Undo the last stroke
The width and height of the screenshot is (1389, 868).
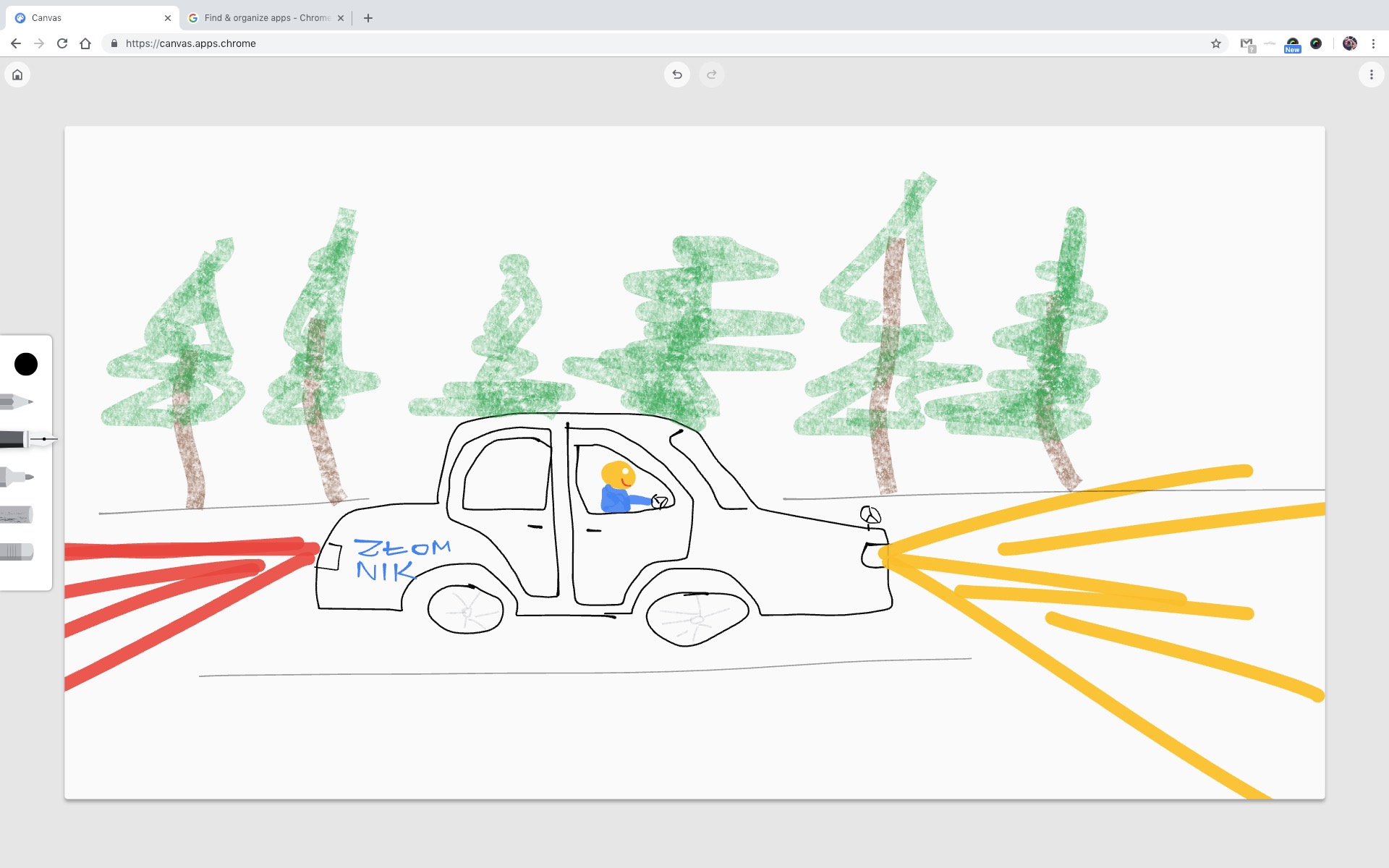click(x=677, y=75)
